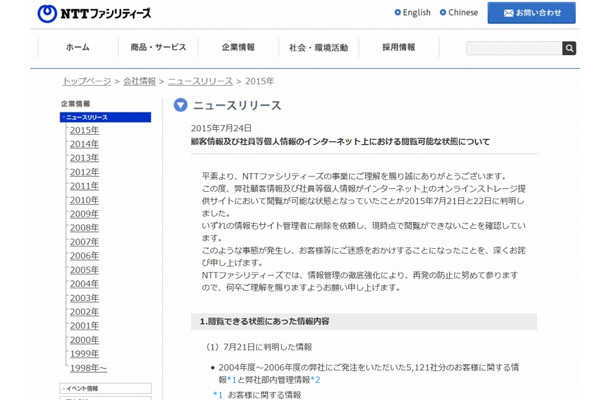Click the search magnifier button
Viewport: 610px width, 400px height.
click(569, 48)
